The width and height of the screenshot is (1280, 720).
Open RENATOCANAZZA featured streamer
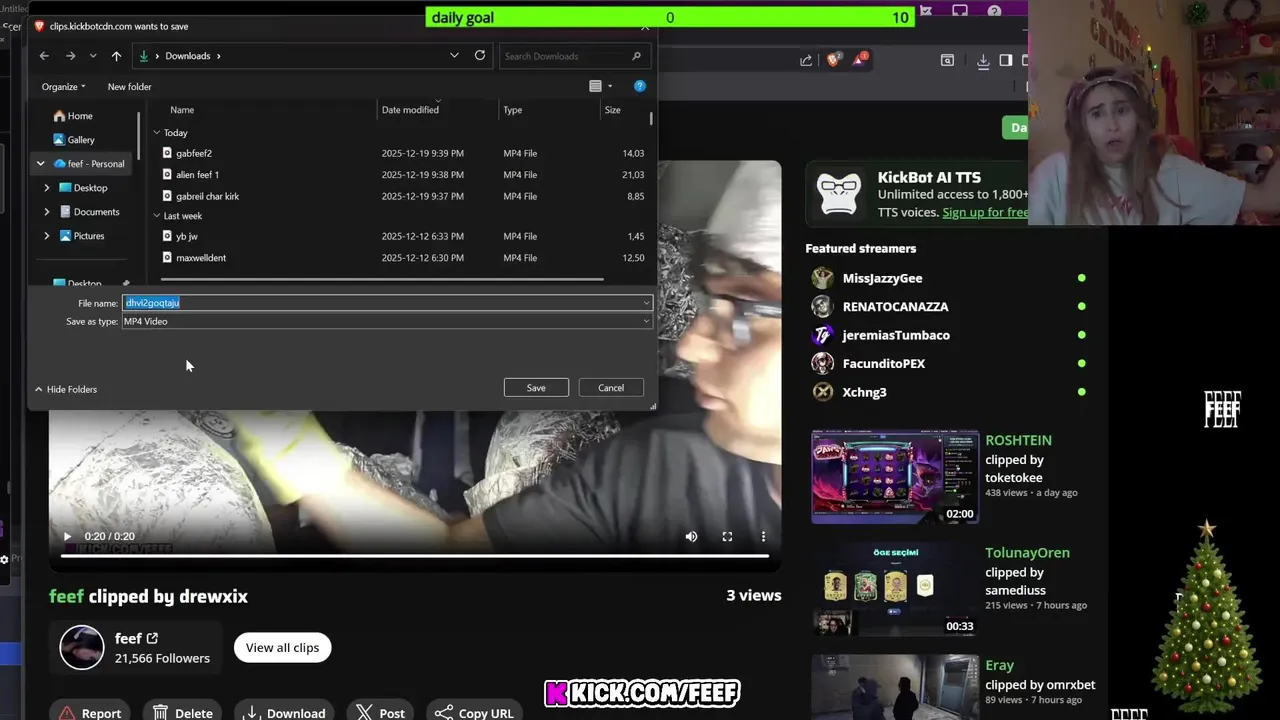895,307
